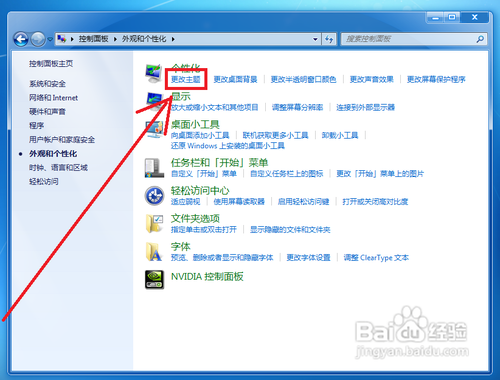Click the 向桌面添加小工具 link
Screen dimensions: 500x380
point(200,135)
